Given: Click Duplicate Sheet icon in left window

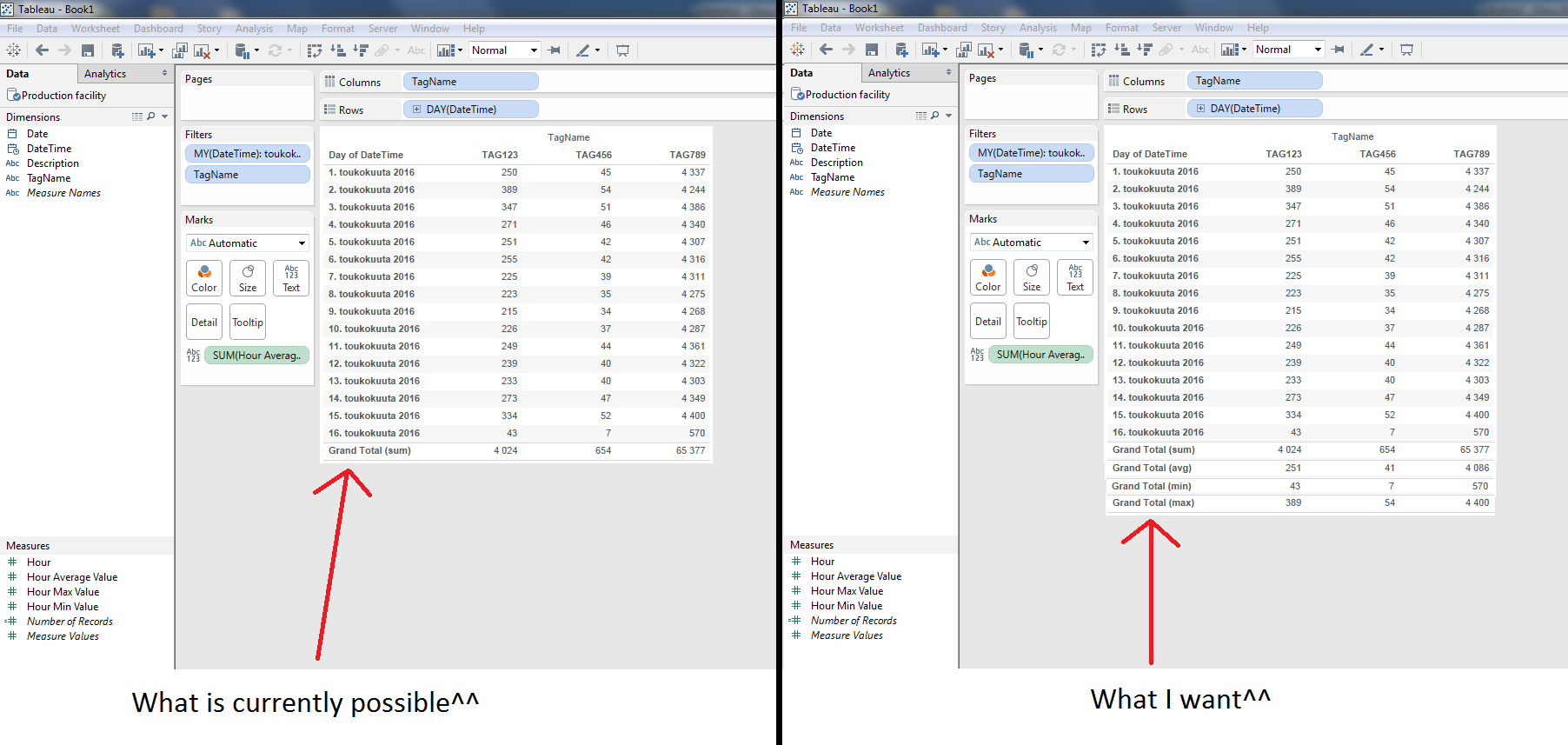Looking at the screenshot, I should coord(180,50).
